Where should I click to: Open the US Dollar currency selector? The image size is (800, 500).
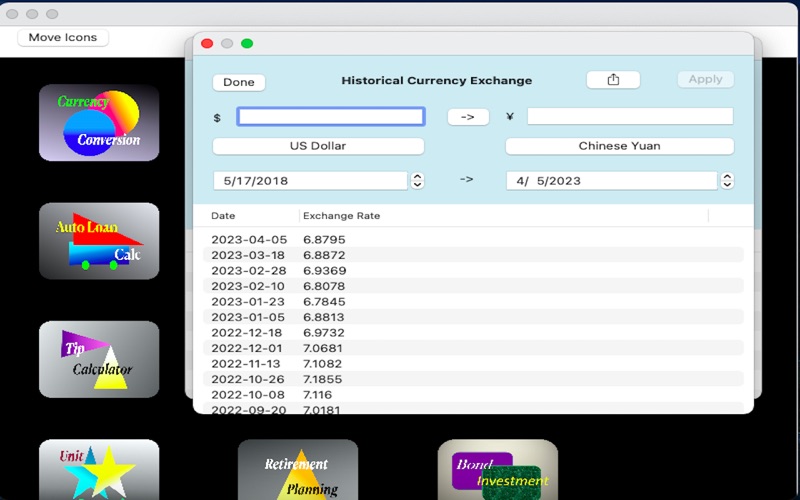pyautogui.click(x=318, y=146)
